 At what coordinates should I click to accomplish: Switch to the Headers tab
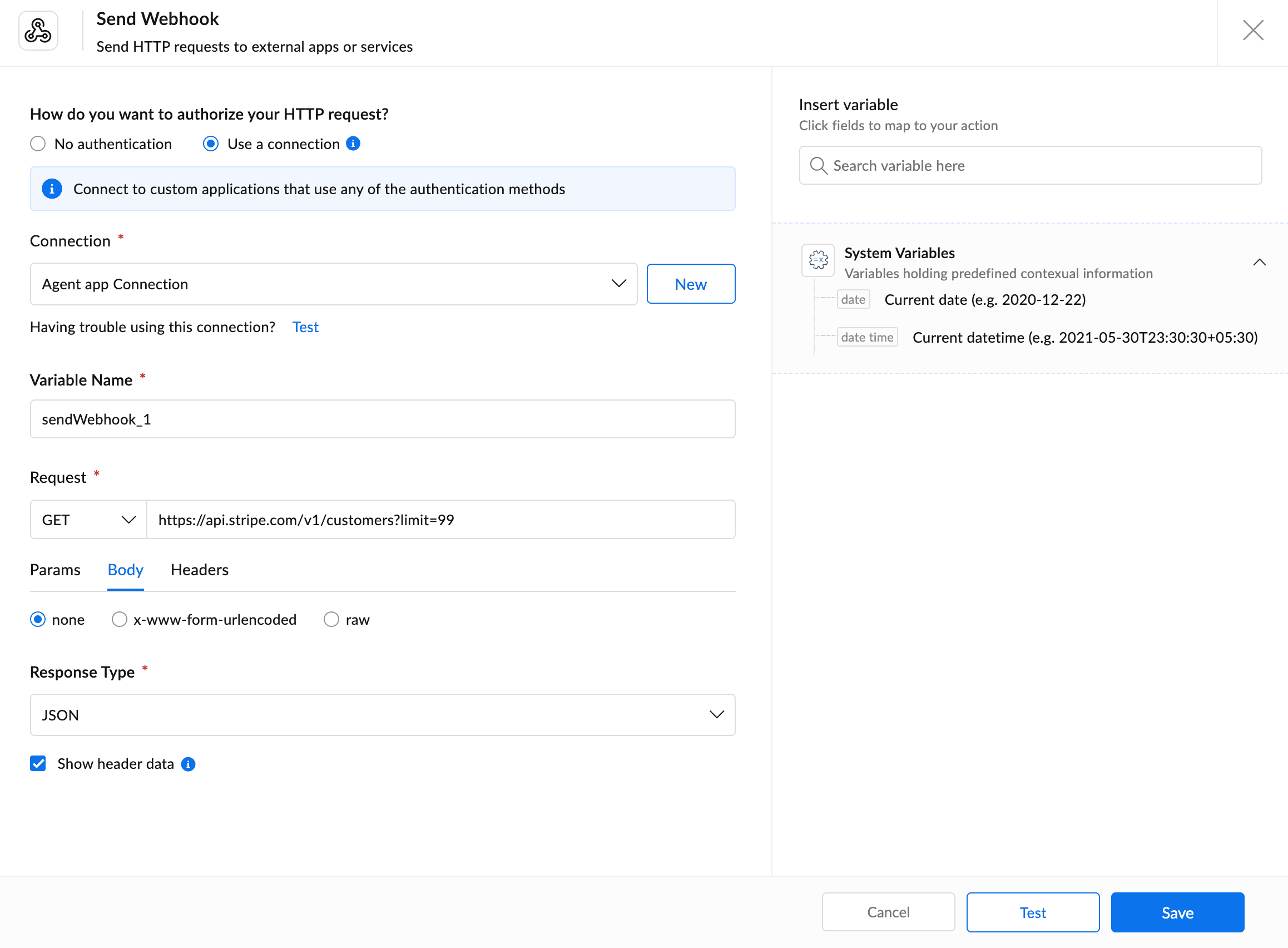pyautogui.click(x=199, y=570)
